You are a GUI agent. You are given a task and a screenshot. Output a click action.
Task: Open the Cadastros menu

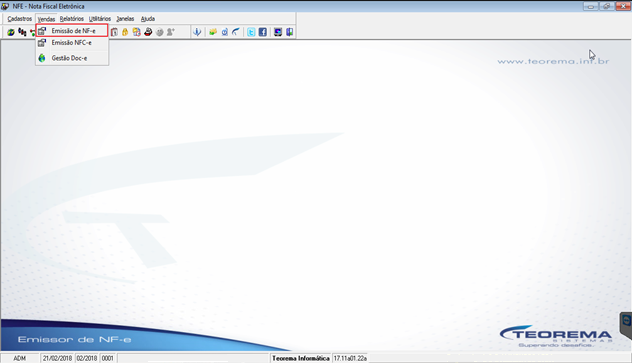pyautogui.click(x=19, y=19)
